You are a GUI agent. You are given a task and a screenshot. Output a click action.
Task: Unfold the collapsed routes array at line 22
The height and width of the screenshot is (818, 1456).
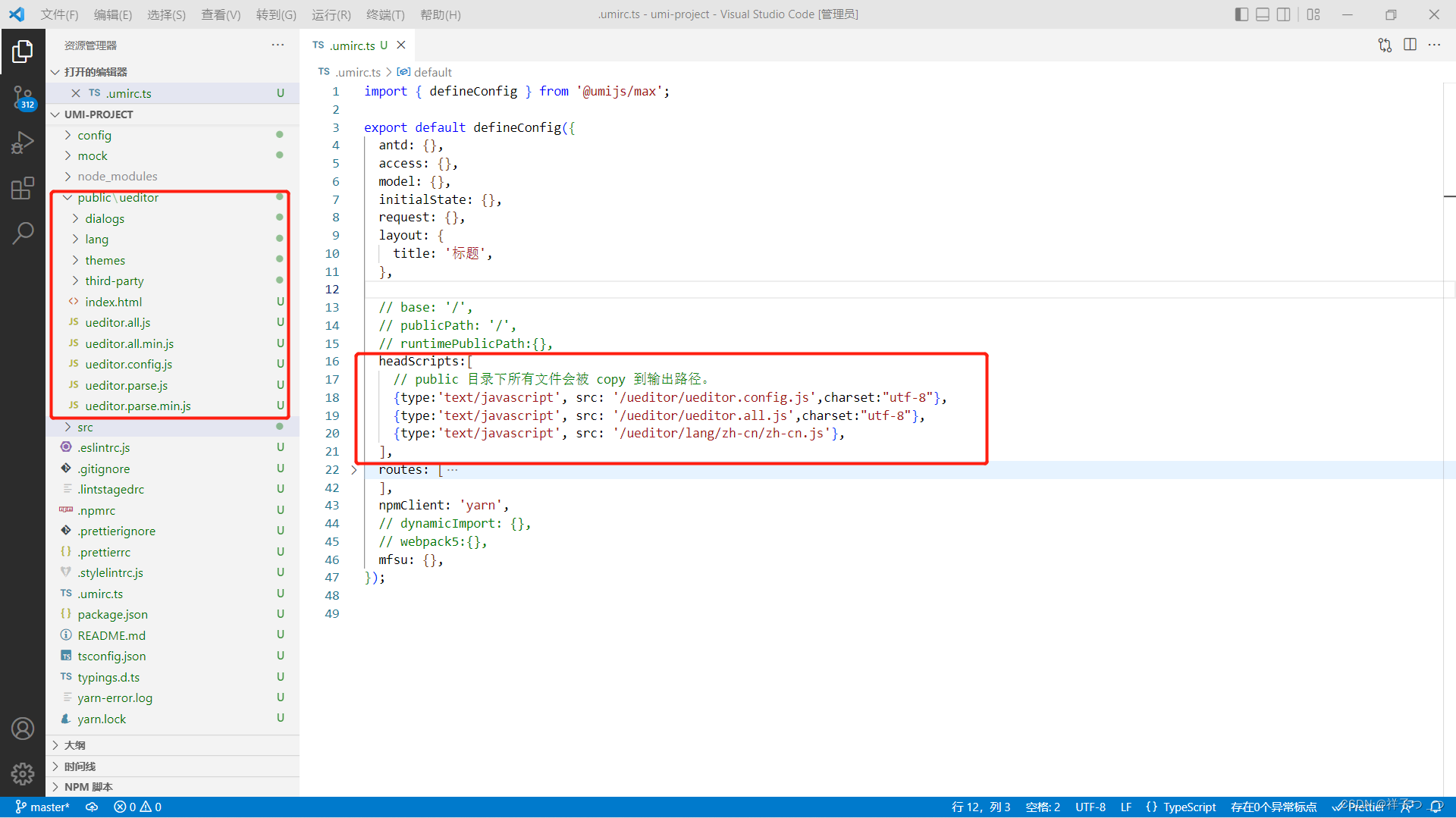[x=354, y=470]
